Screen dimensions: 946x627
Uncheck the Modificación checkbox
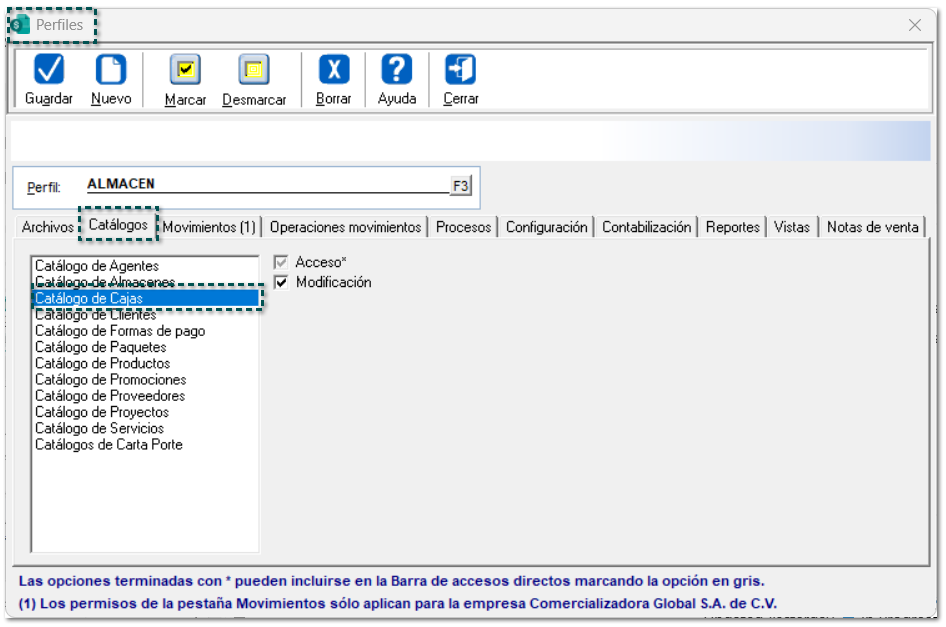[281, 283]
